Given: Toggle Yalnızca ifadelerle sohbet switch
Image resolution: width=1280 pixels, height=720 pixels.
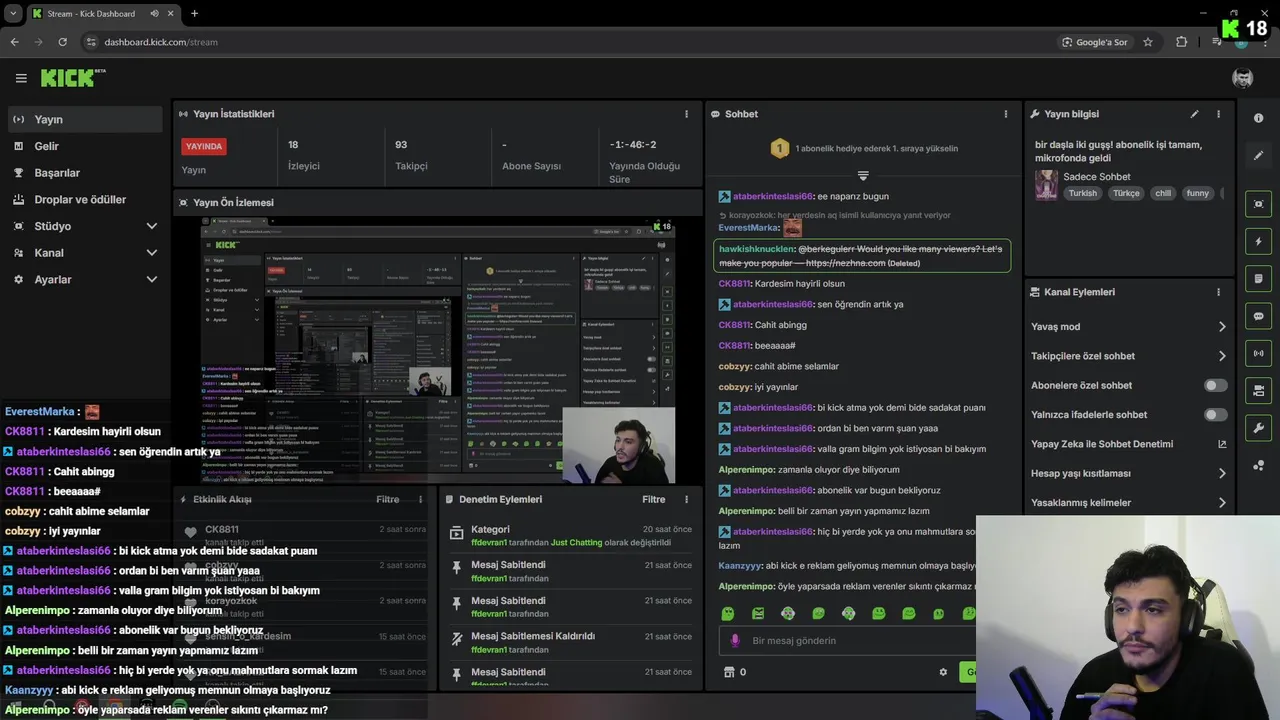Looking at the screenshot, I should click(1215, 415).
